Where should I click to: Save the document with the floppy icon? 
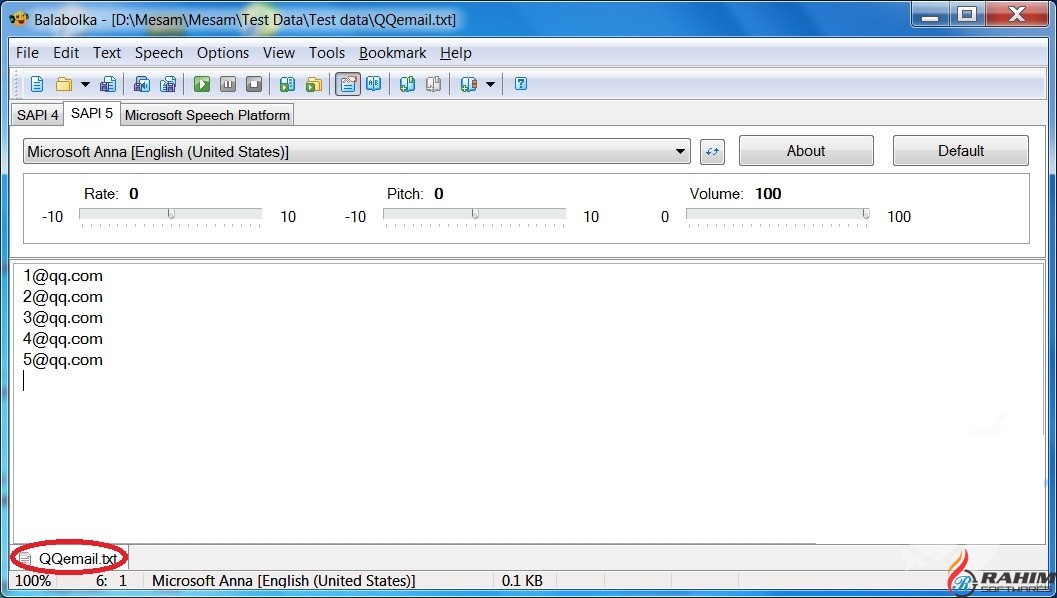[108, 84]
